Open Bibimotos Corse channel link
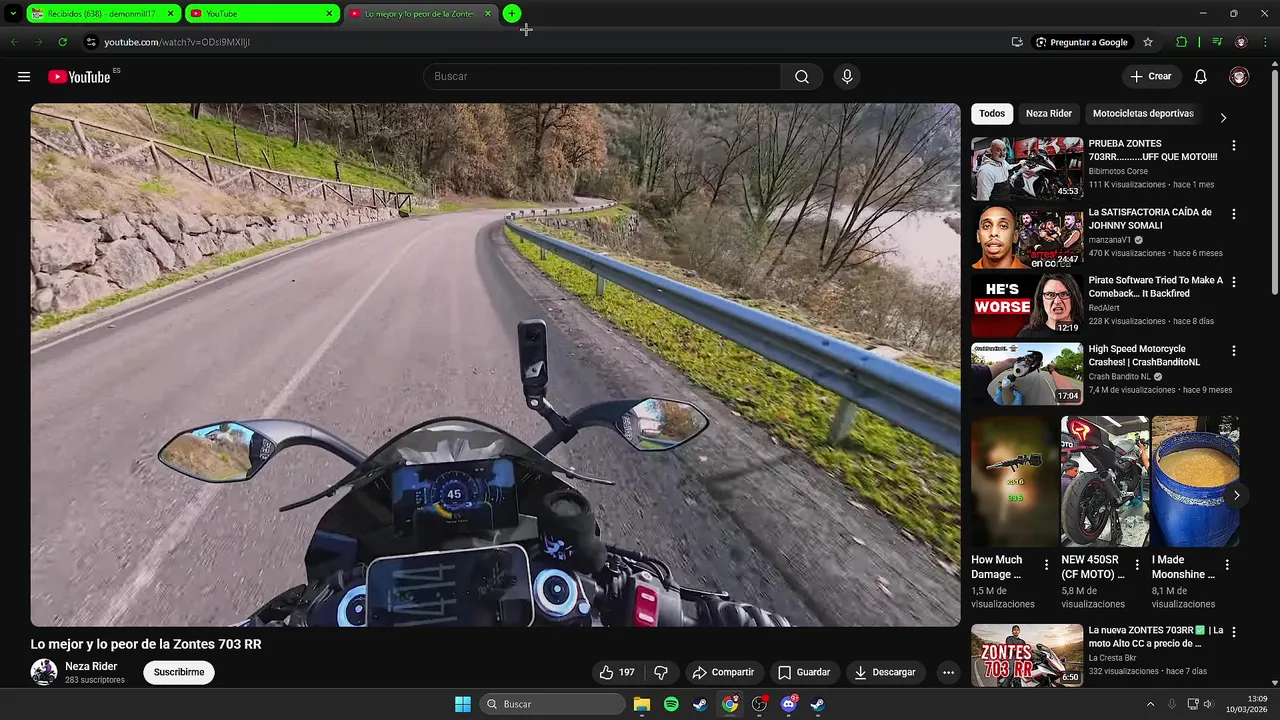The width and height of the screenshot is (1280, 720). click(x=1118, y=171)
